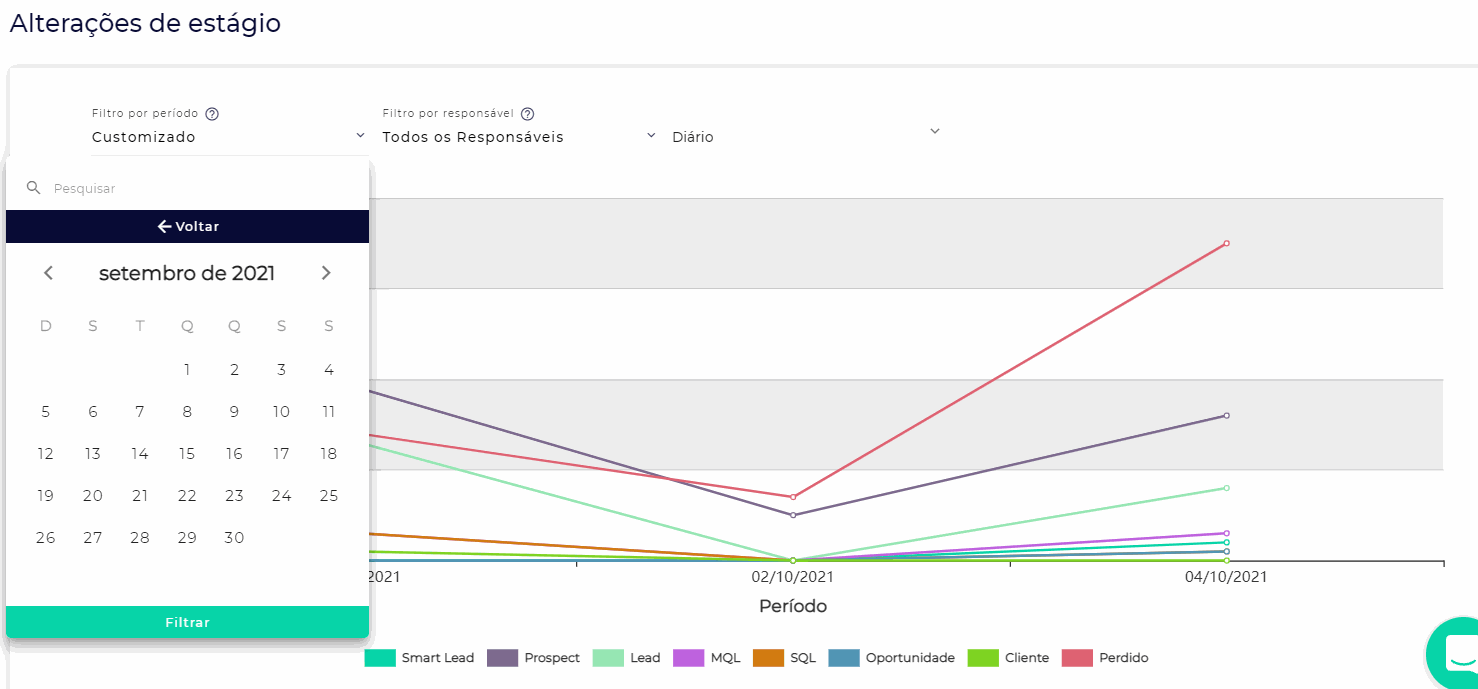The width and height of the screenshot is (1478, 689).
Task: Go to previous month in the calendar
Action: pos(48,273)
